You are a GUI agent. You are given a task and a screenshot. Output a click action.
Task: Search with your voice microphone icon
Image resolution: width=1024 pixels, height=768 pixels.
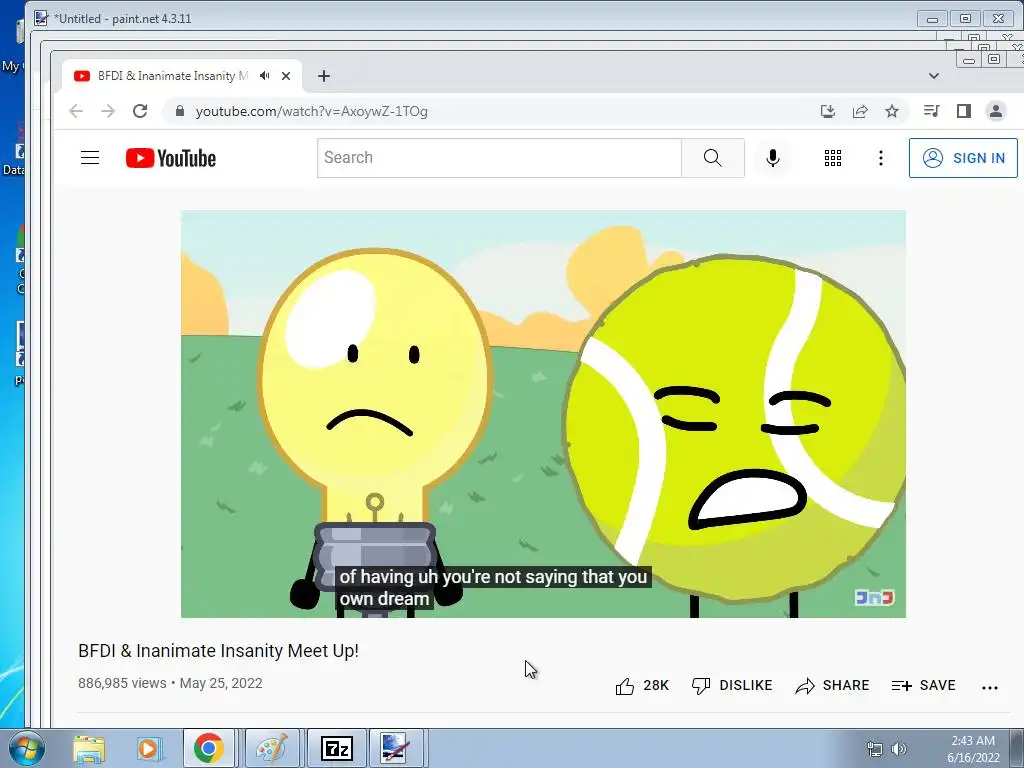point(773,158)
